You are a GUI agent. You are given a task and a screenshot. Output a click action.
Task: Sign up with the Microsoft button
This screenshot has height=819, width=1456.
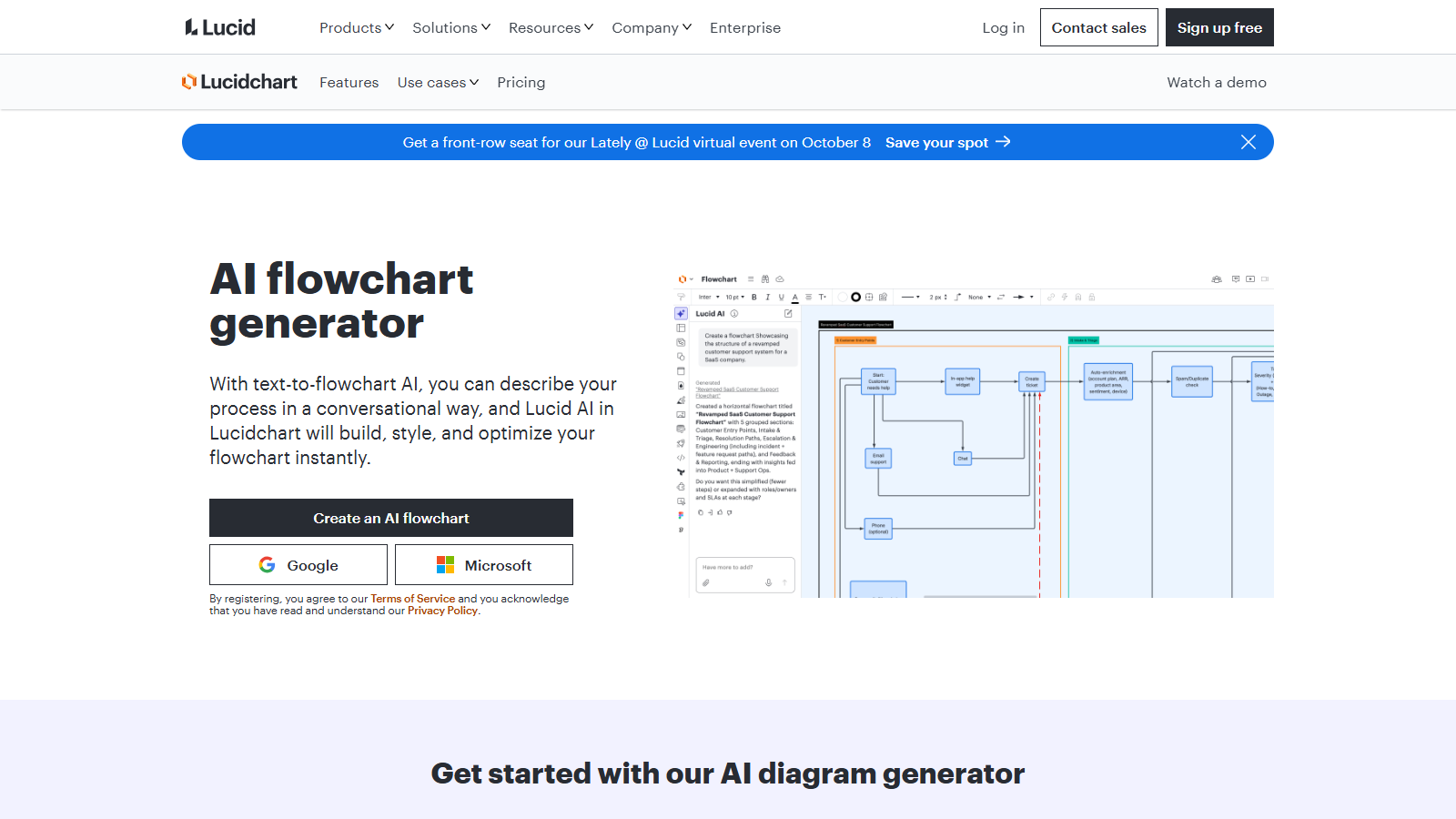click(x=484, y=565)
